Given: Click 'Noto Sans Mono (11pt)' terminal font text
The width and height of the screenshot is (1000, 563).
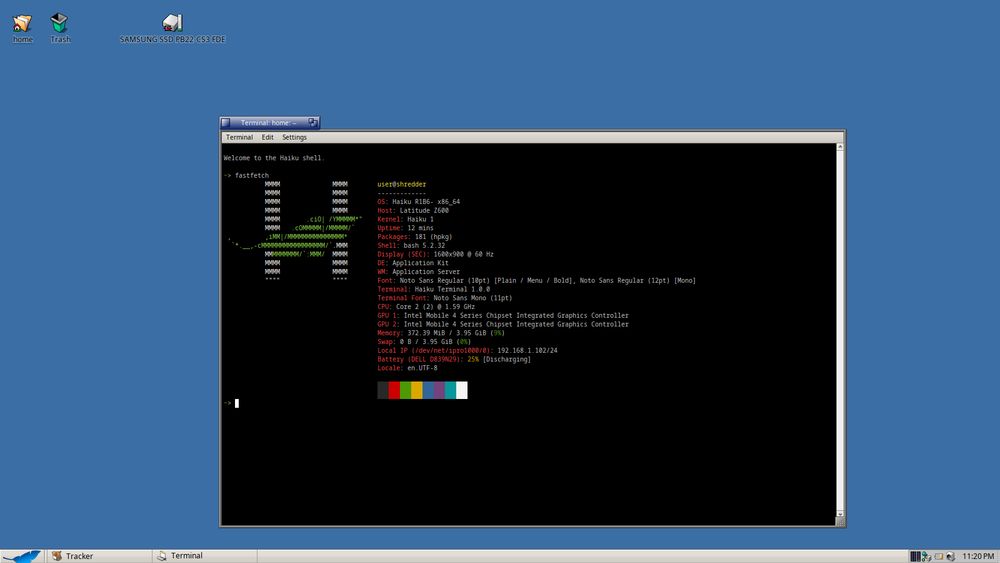Looking at the screenshot, I should (473, 298).
